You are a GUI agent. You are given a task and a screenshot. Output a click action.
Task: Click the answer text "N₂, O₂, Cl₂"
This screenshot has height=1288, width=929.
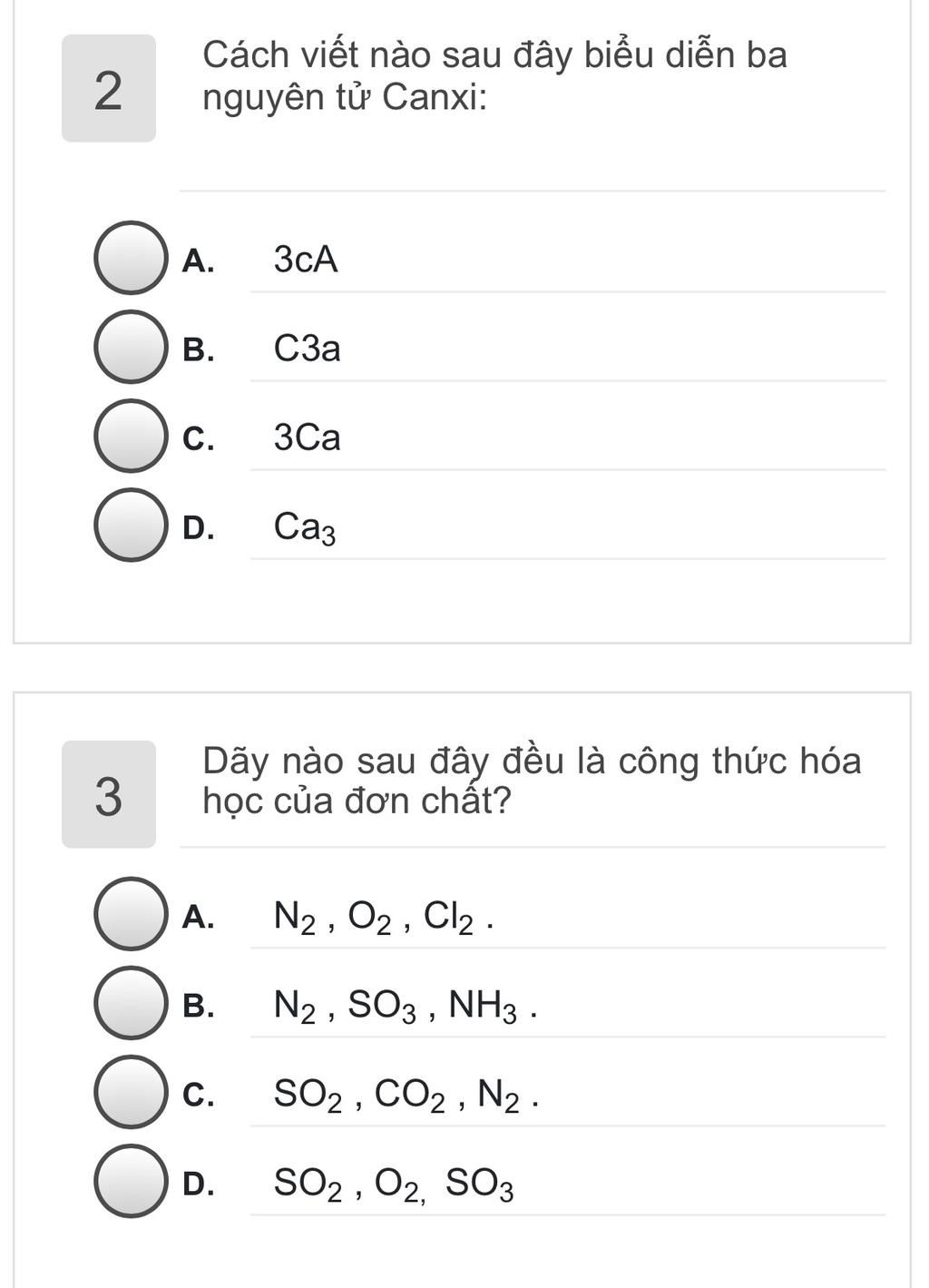(x=383, y=917)
